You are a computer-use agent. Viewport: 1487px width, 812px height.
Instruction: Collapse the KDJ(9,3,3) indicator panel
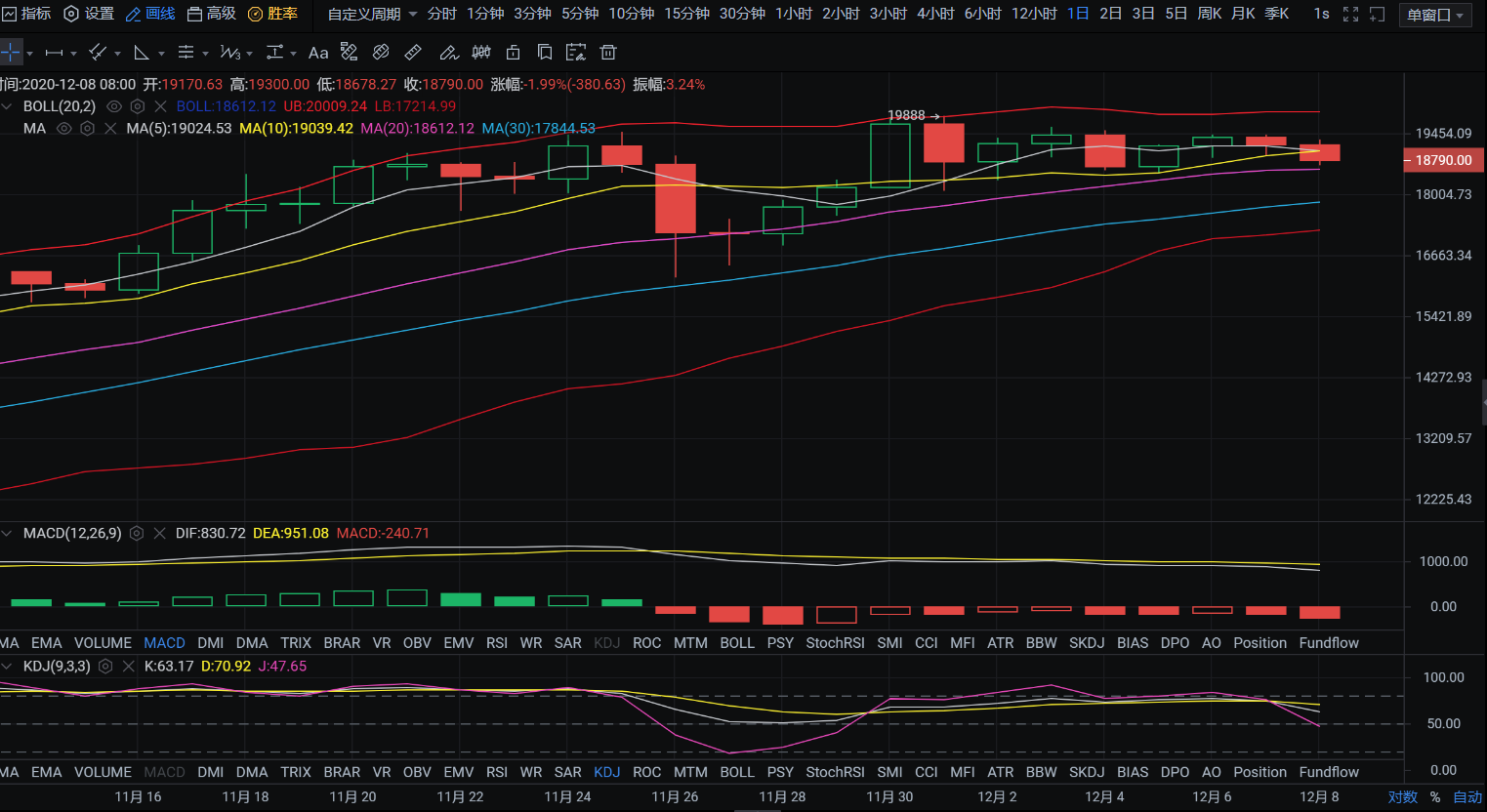click(8, 667)
